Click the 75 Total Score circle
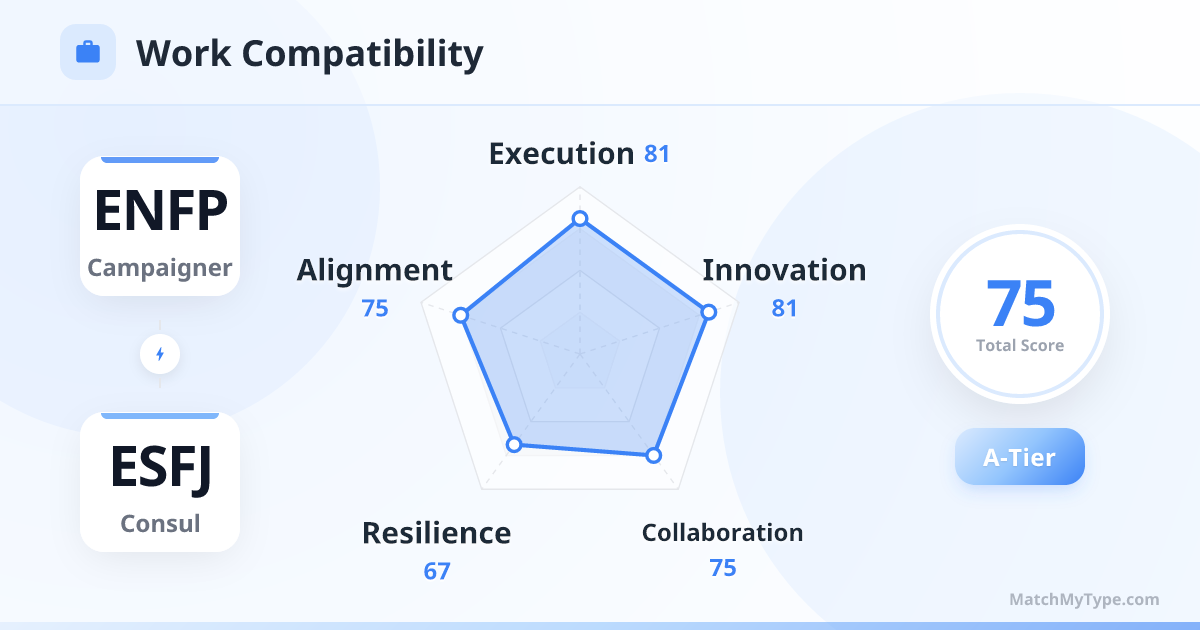The height and width of the screenshot is (630, 1200). pyautogui.click(x=1019, y=314)
